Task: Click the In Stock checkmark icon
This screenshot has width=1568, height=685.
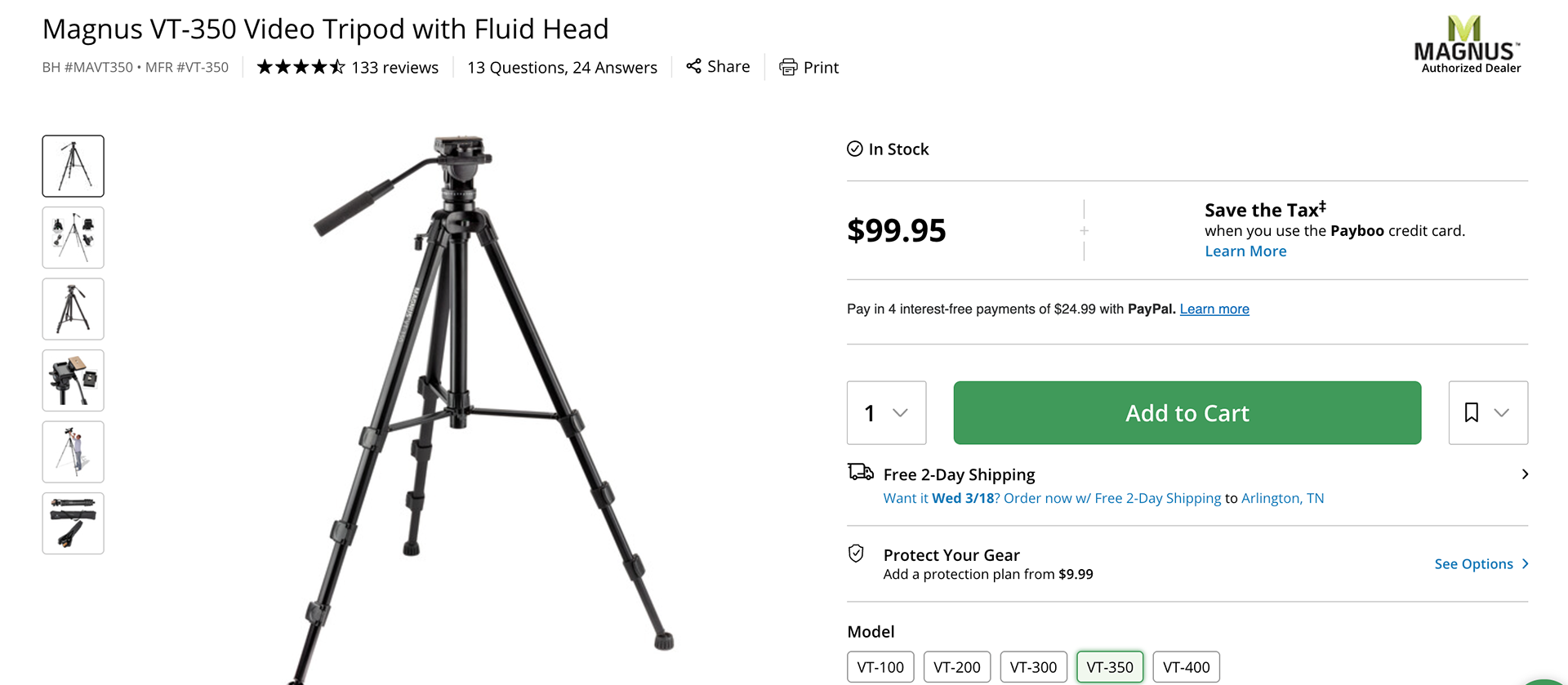Action: (854, 149)
